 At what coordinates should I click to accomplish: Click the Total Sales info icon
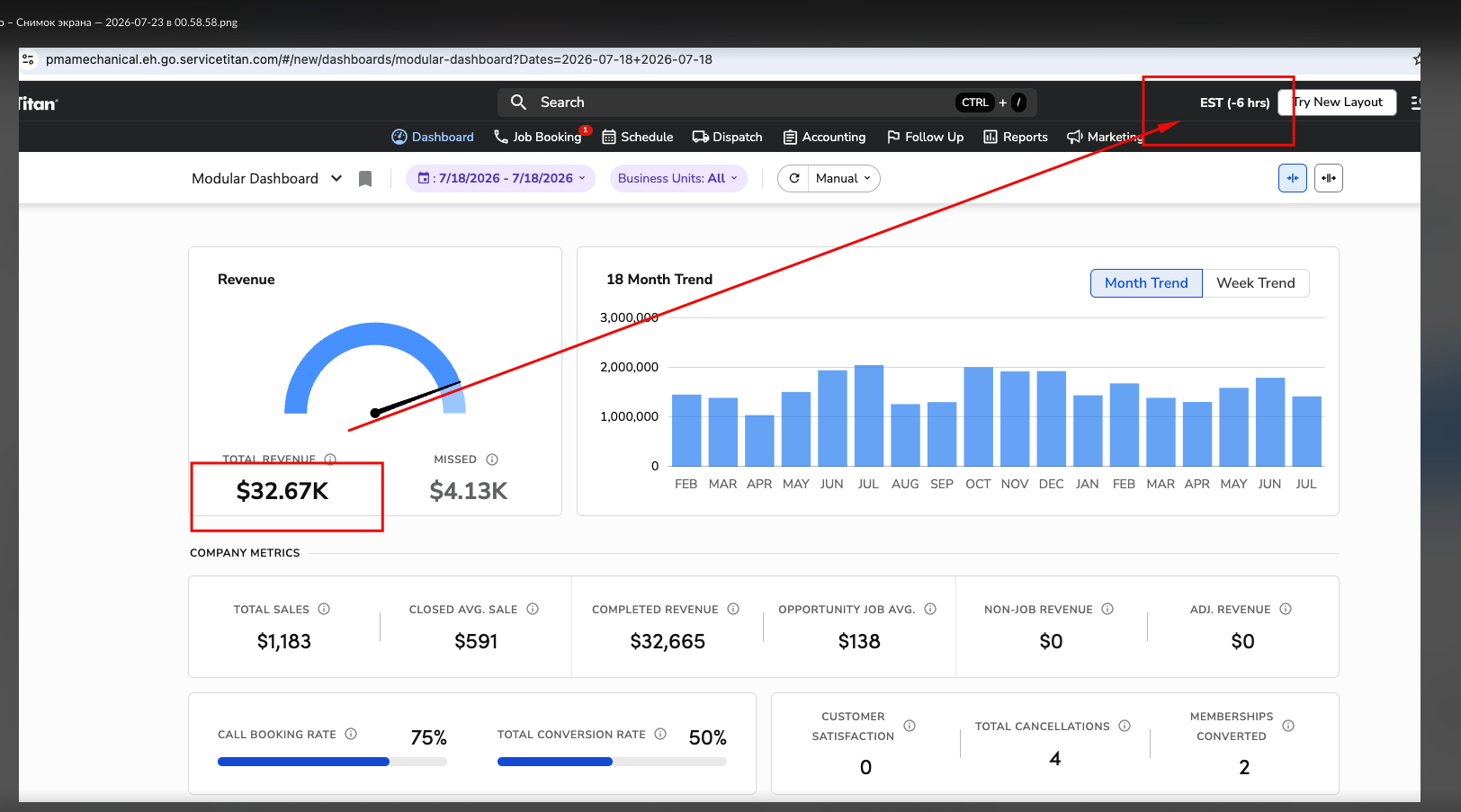324,609
